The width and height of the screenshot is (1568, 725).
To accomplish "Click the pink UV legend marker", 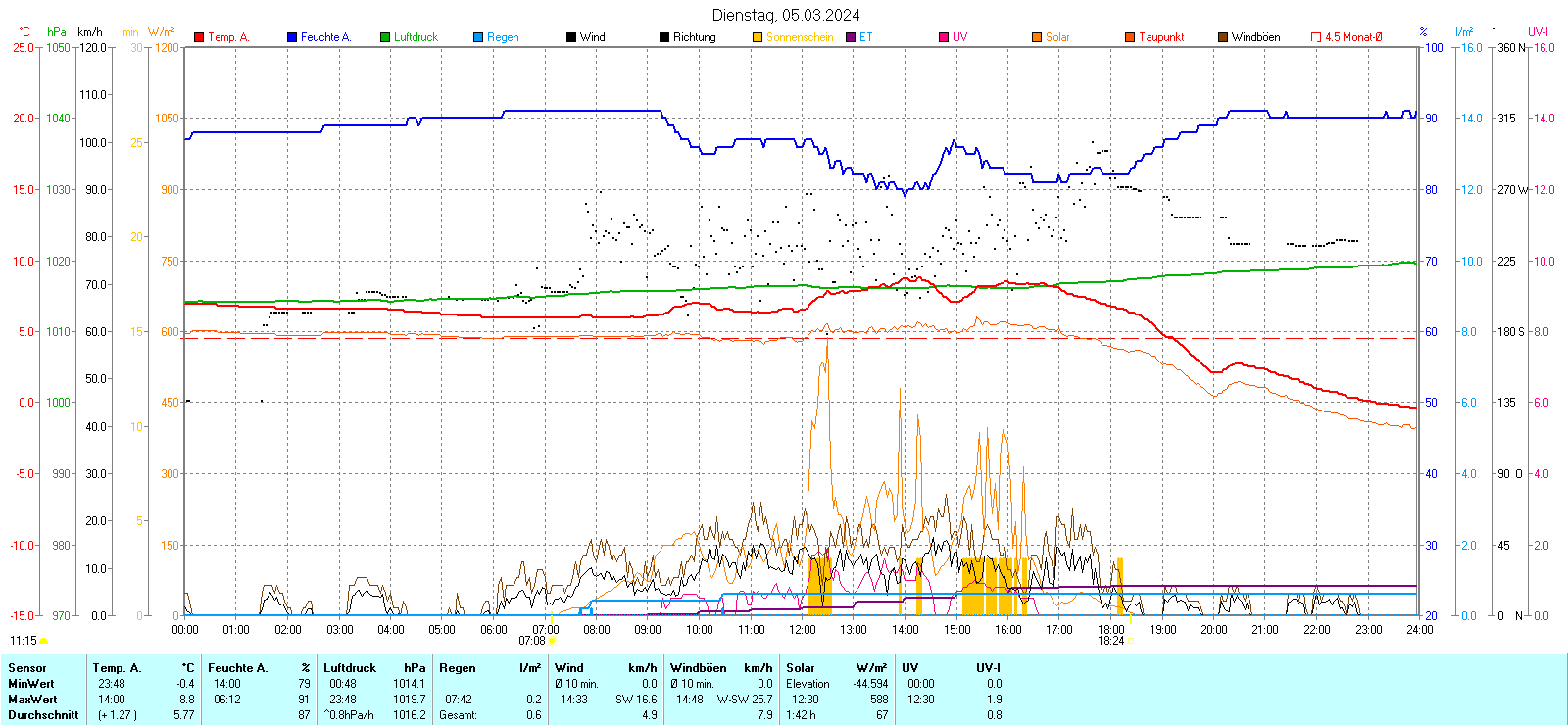I will [x=944, y=37].
